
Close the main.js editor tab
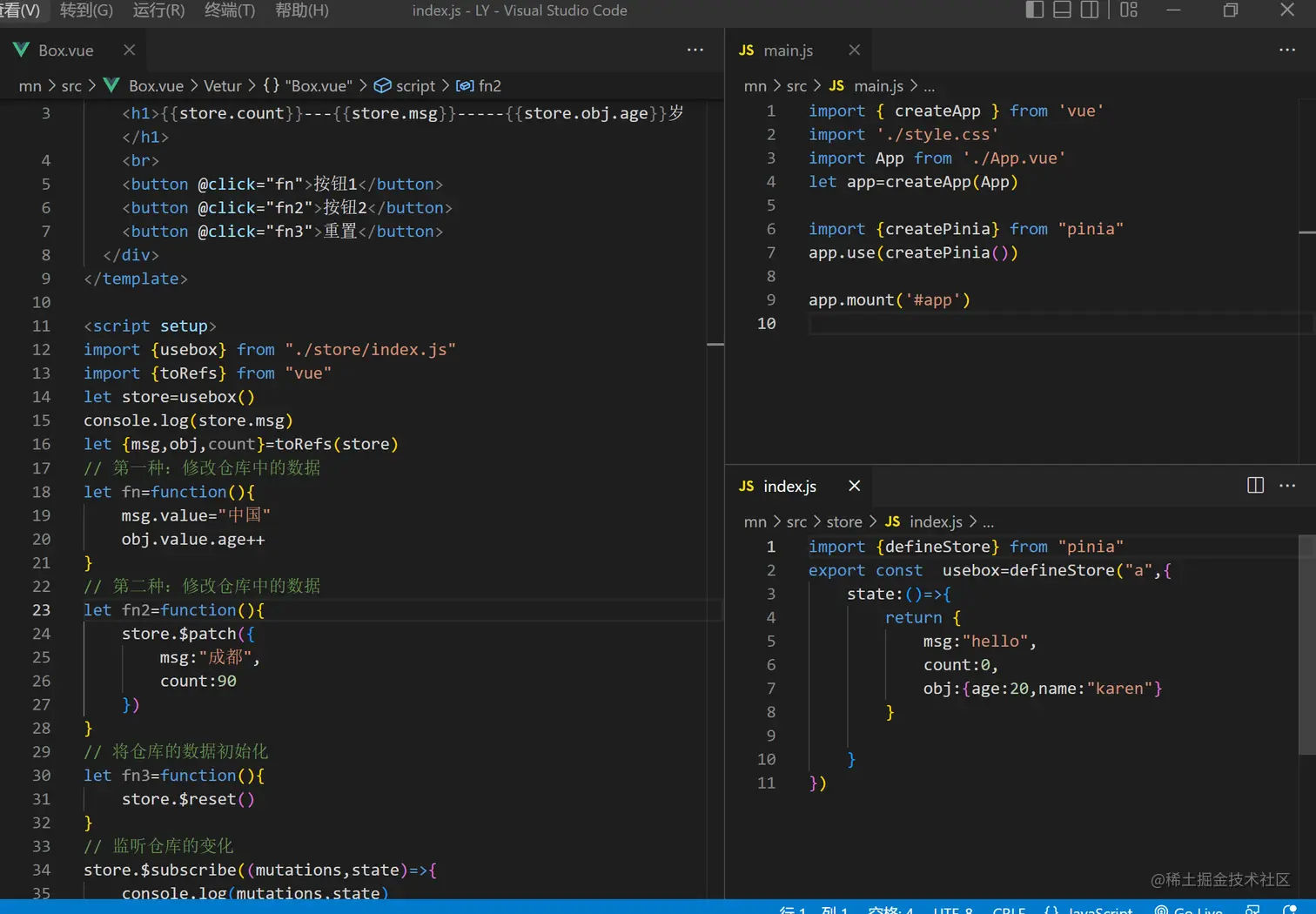coord(854,50)
